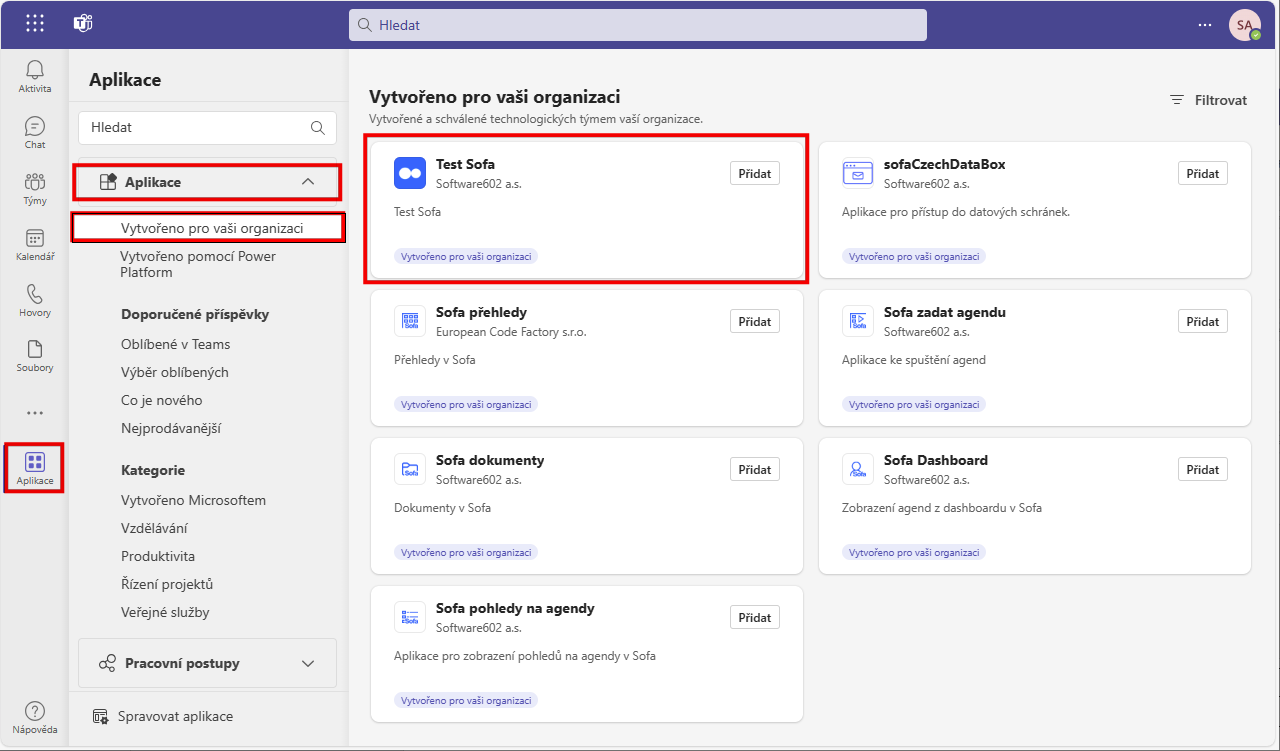Click Sofa dokumenty title text

(x=490, y=460)
